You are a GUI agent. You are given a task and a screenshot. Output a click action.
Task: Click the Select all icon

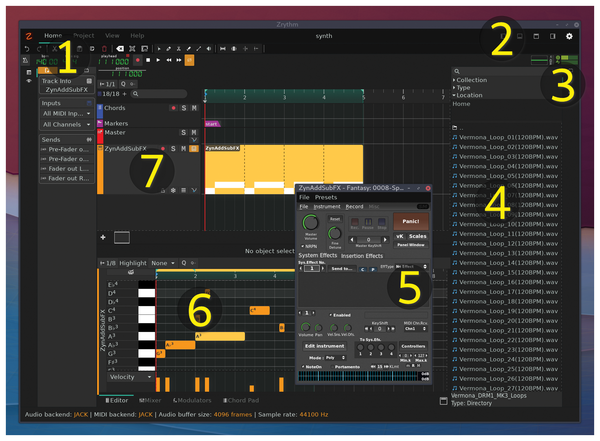132,49
